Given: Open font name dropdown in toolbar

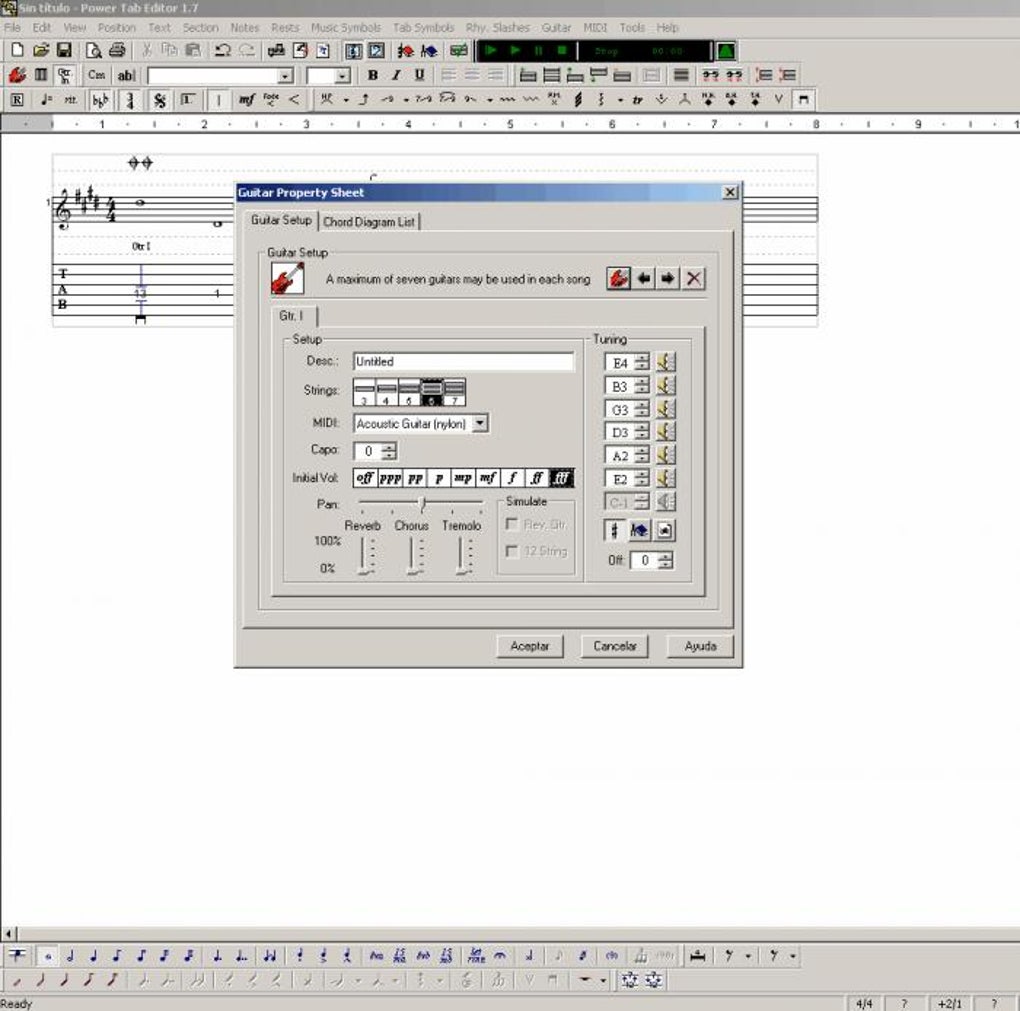Looking at the screenshot, I should 285,76.
